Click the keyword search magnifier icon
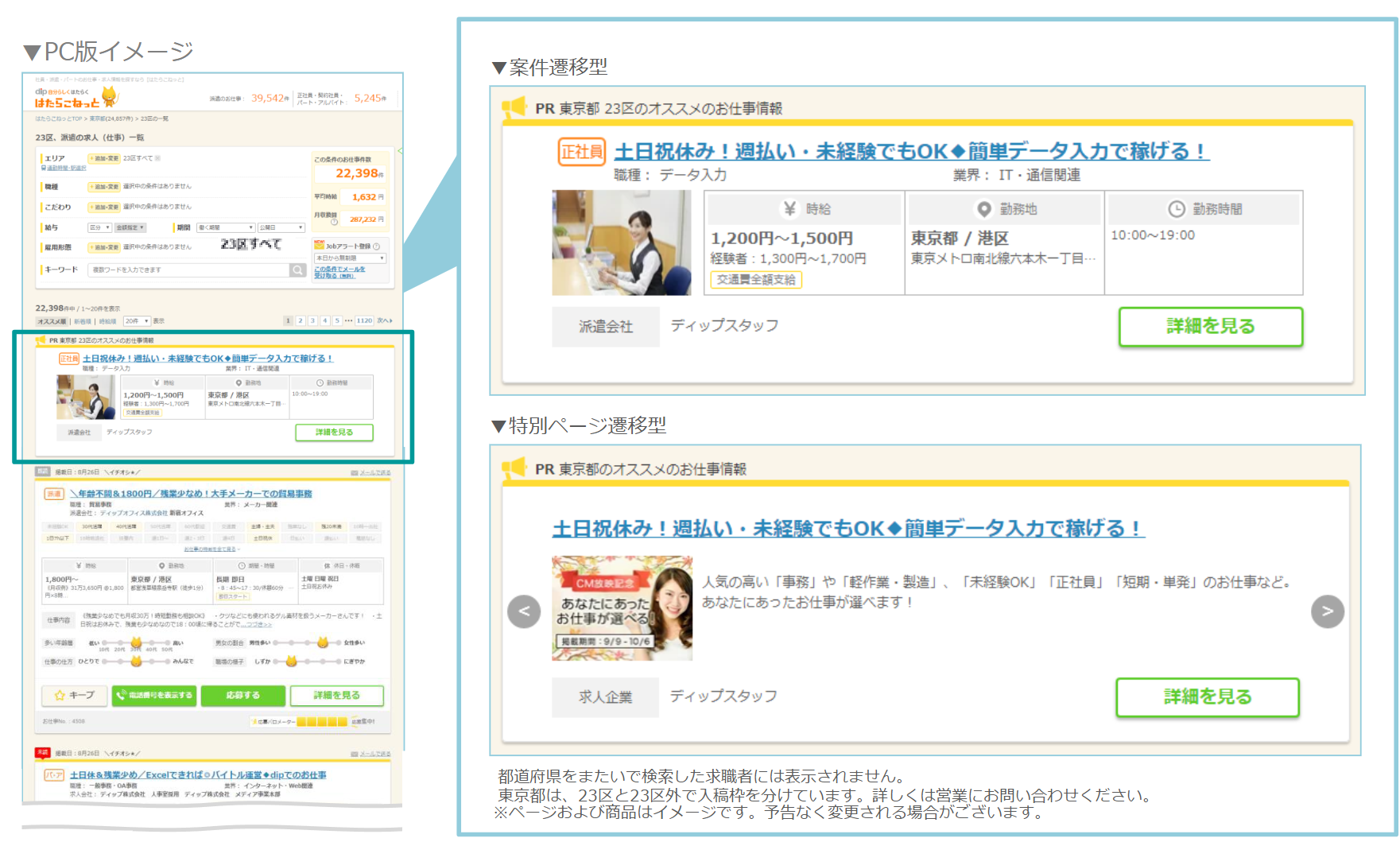 pos(297,270)
